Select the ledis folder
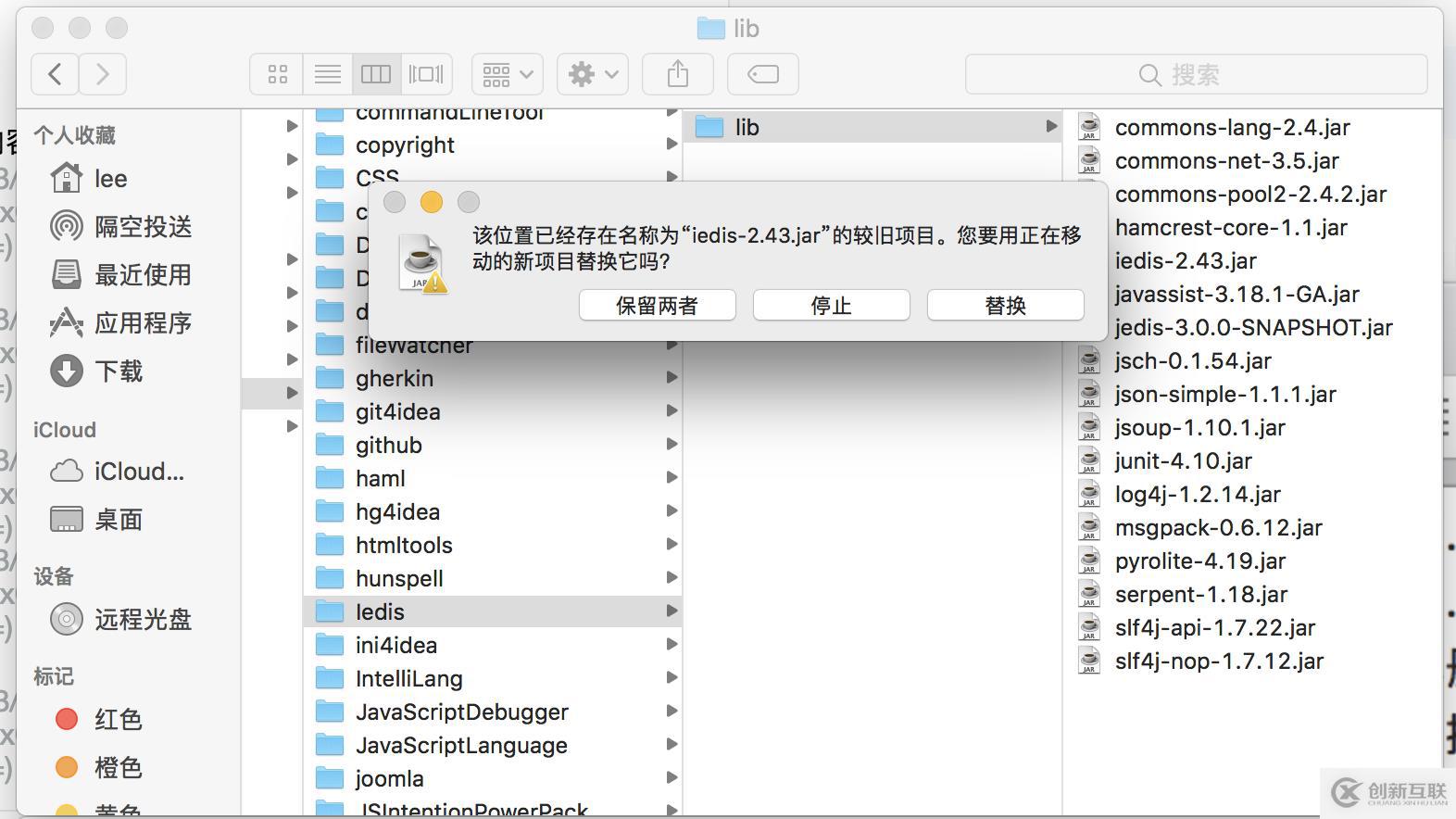This screenshot has height=819, width=1456. [x=493, y=612]
